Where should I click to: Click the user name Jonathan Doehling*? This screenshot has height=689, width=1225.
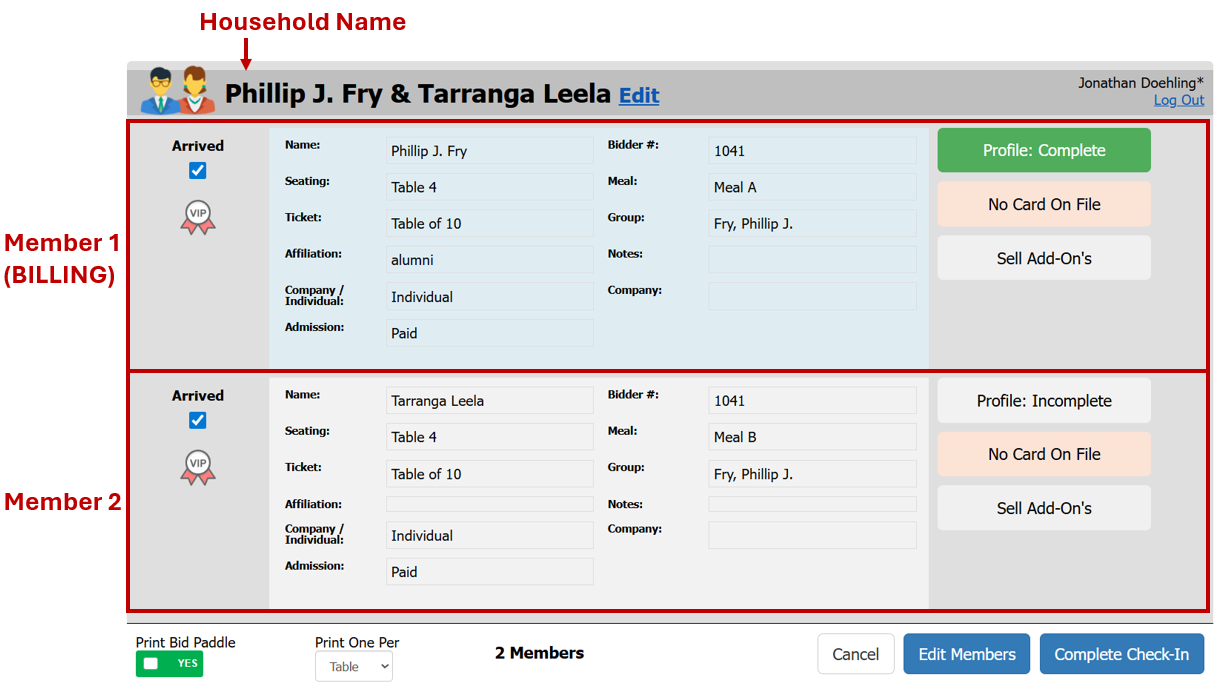pos(1141,83)
